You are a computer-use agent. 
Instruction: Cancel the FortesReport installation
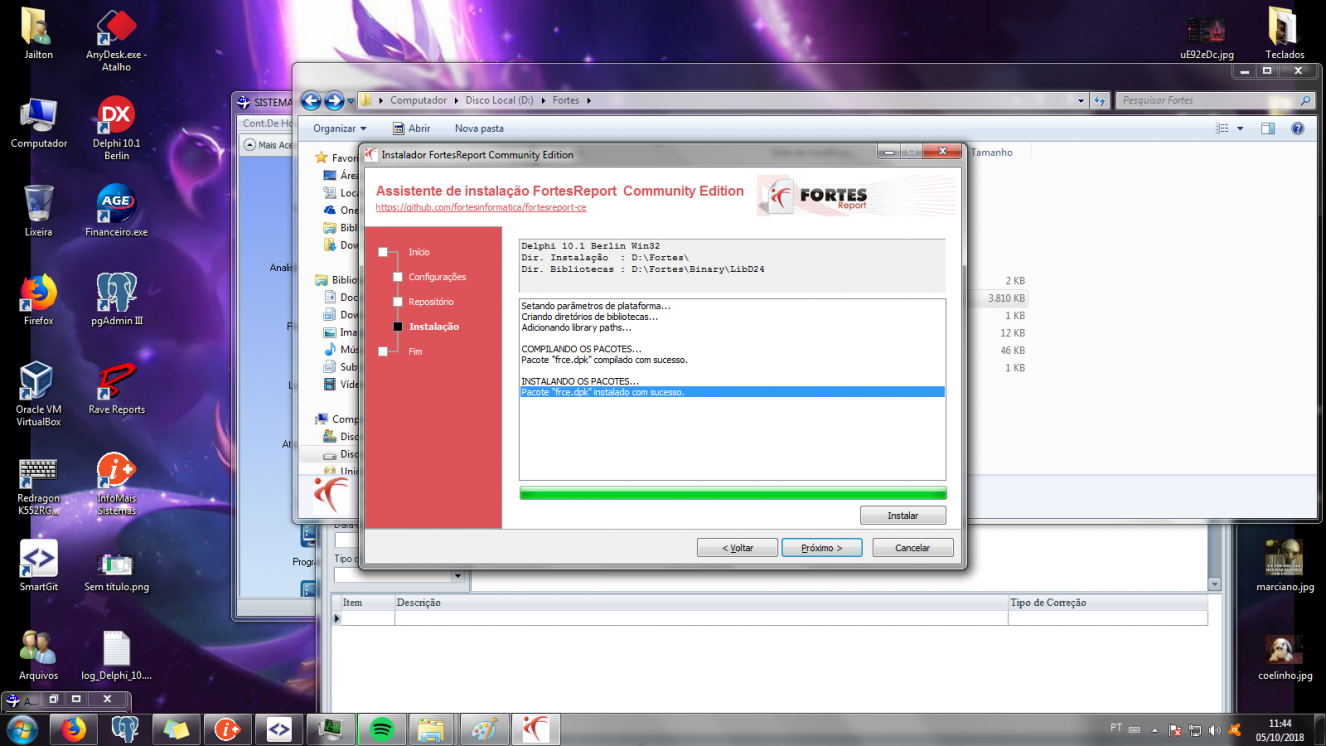tap(912, 548)
